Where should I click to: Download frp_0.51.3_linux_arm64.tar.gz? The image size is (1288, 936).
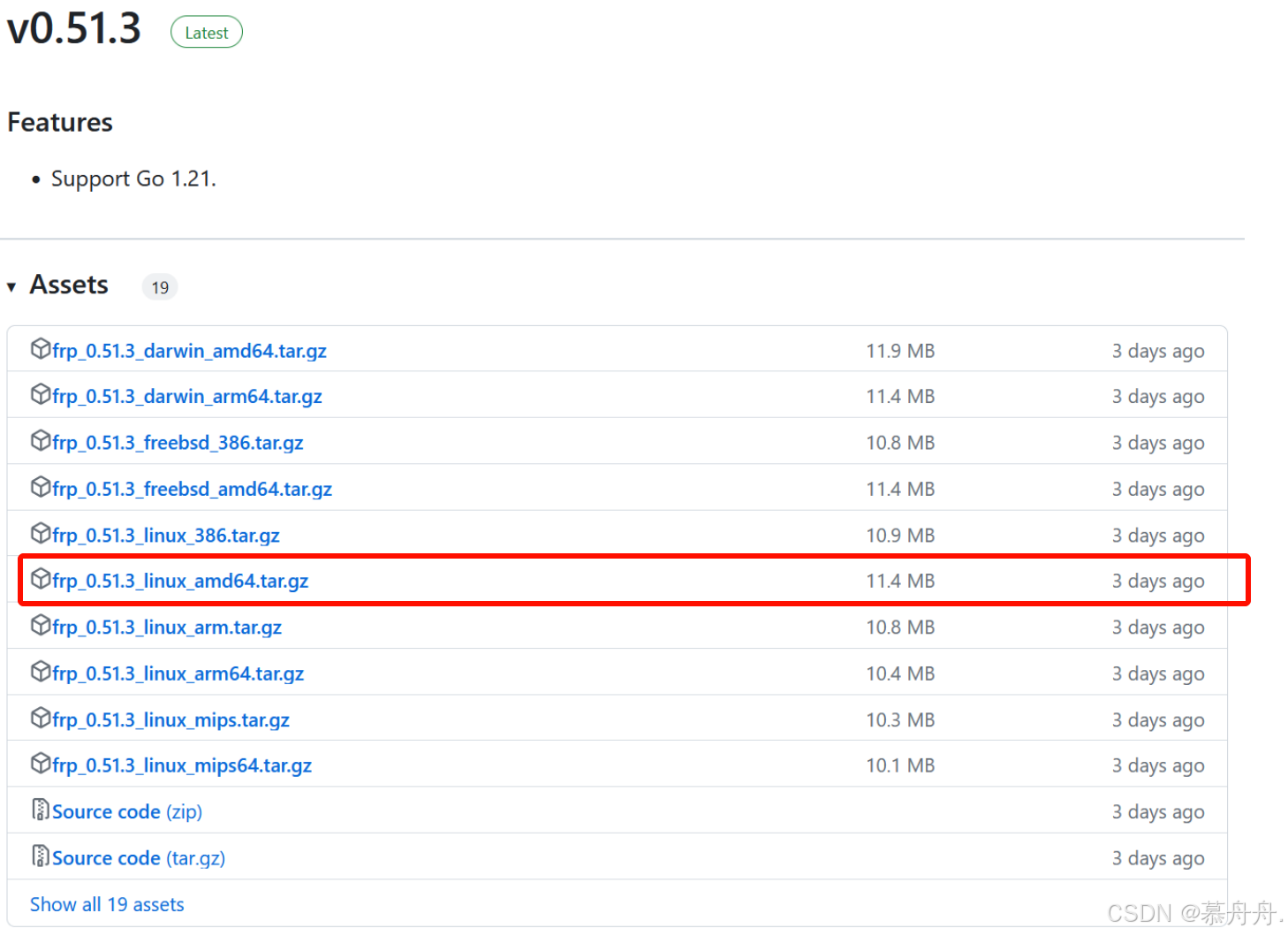[178, 674]
